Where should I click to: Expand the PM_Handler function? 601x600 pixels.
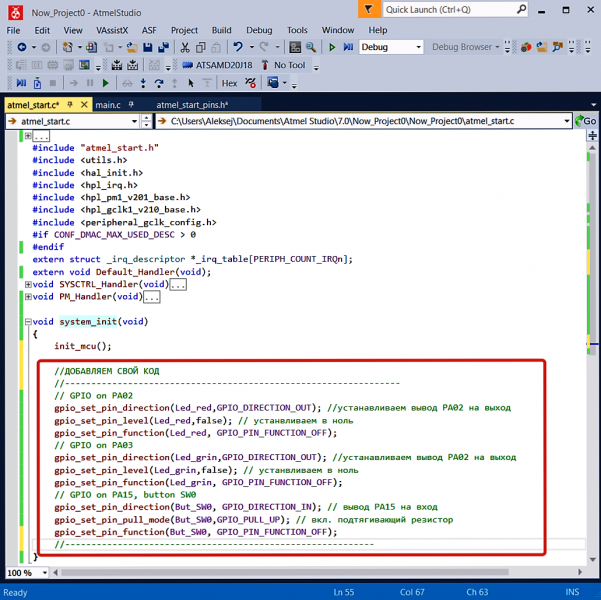point(28,297)
